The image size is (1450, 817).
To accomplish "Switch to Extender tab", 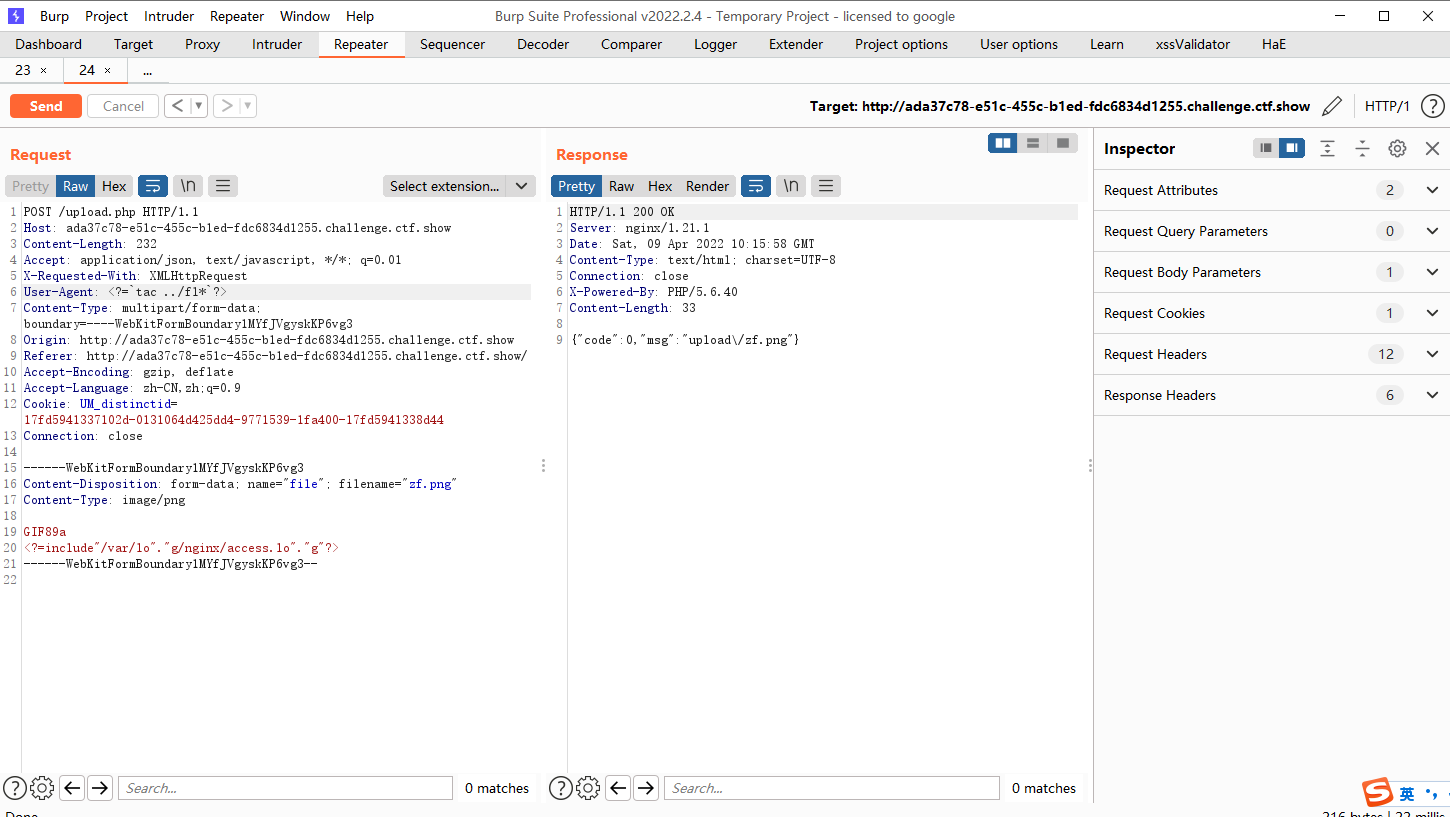I will 796,44.
